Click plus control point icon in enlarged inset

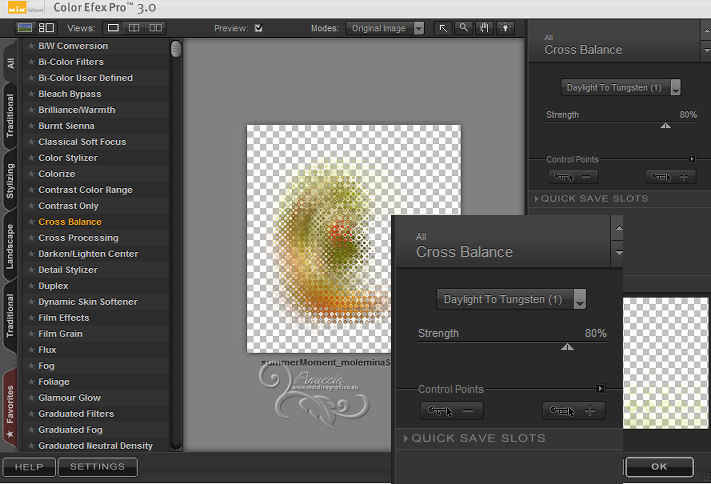[574, 411]
